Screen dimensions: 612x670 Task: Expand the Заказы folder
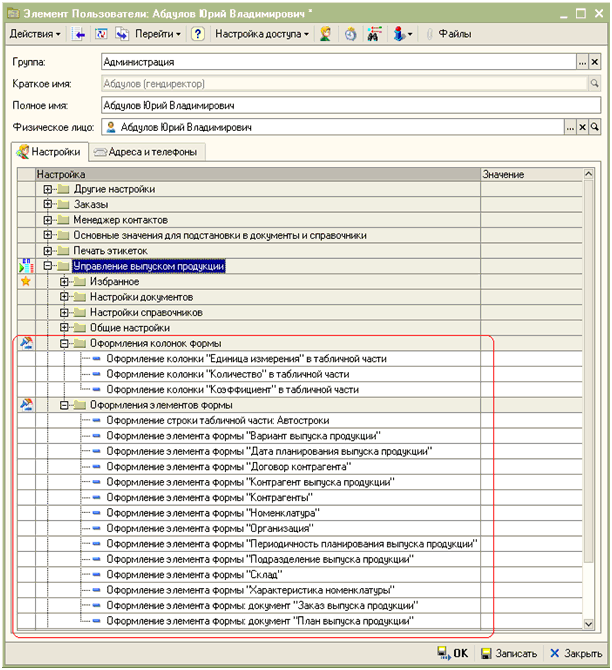tap(48, 205)
